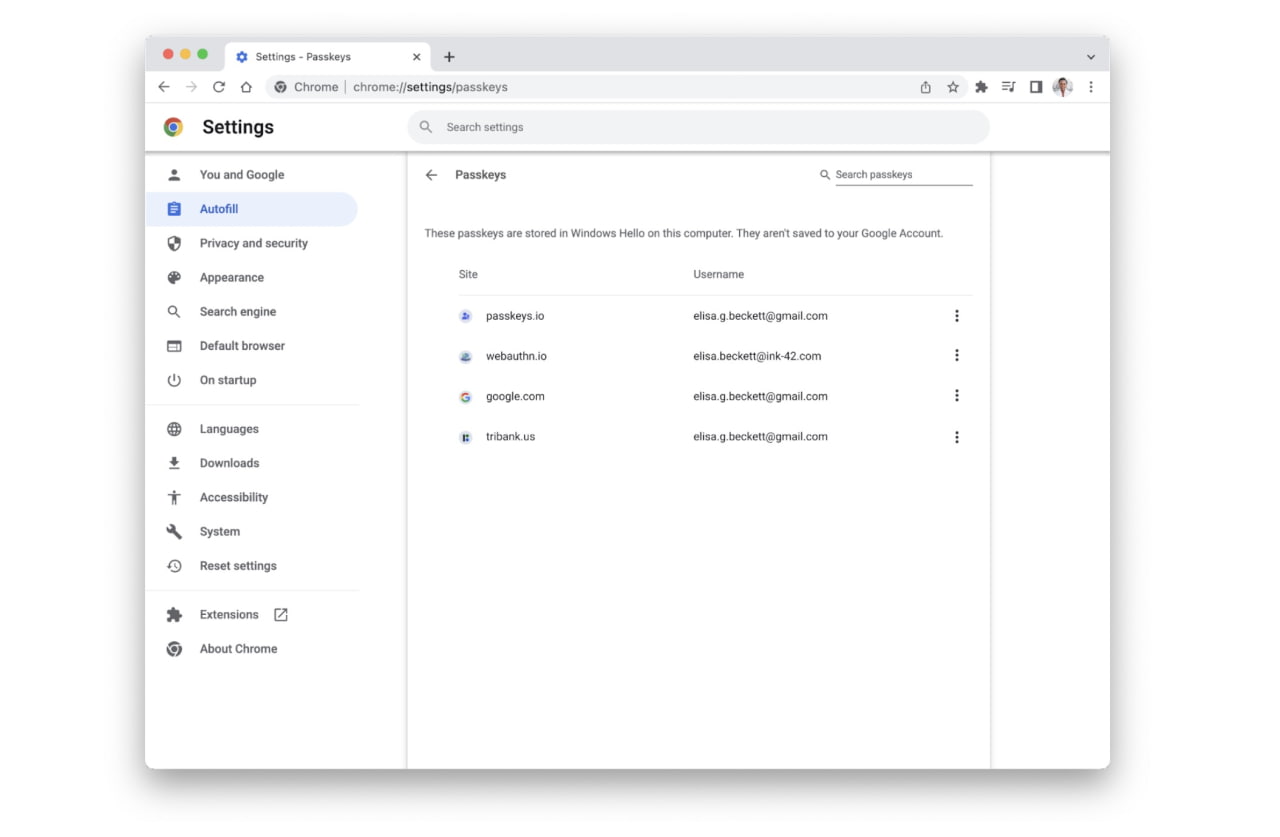Switch to the Settings - Passkeys tab
Screen dimensions: 1280x837
[320, 56]
